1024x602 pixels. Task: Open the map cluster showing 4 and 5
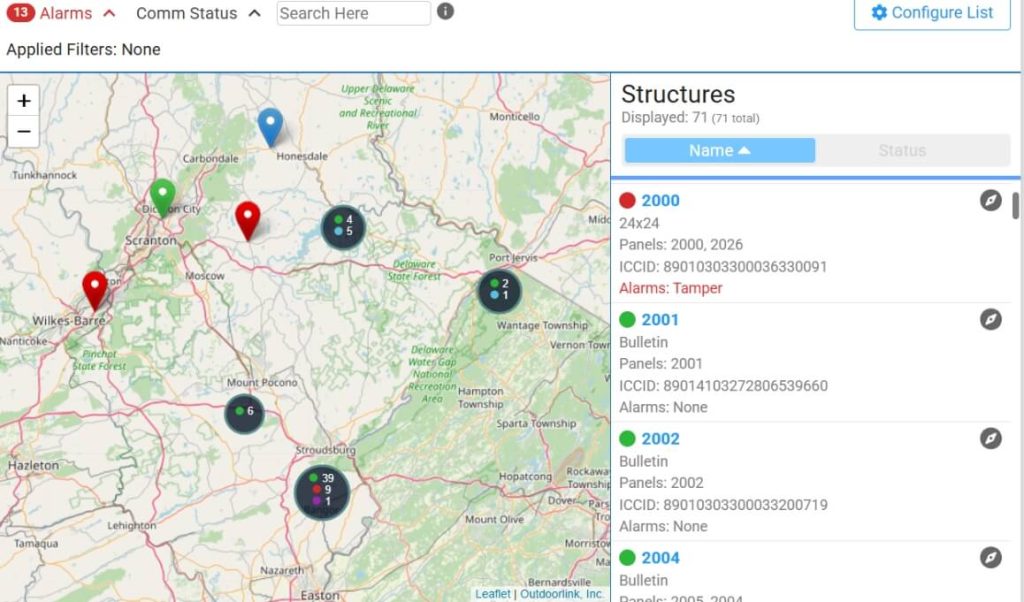point(343,227)
